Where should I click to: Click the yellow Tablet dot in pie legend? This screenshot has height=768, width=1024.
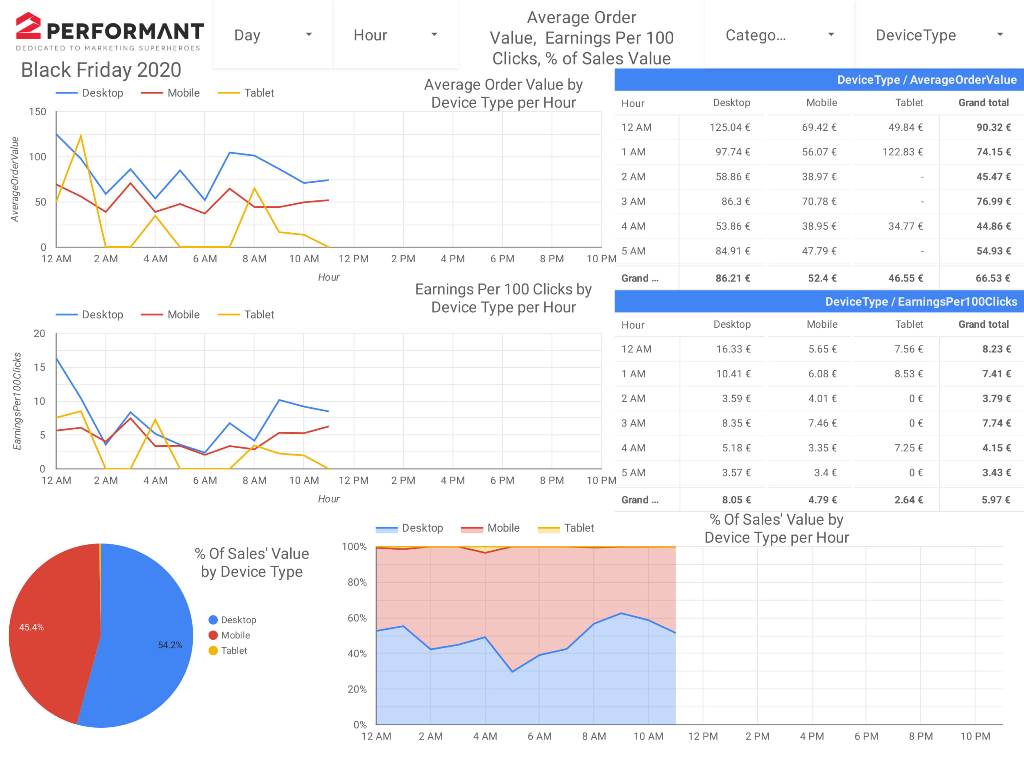(x=213, y=651)
